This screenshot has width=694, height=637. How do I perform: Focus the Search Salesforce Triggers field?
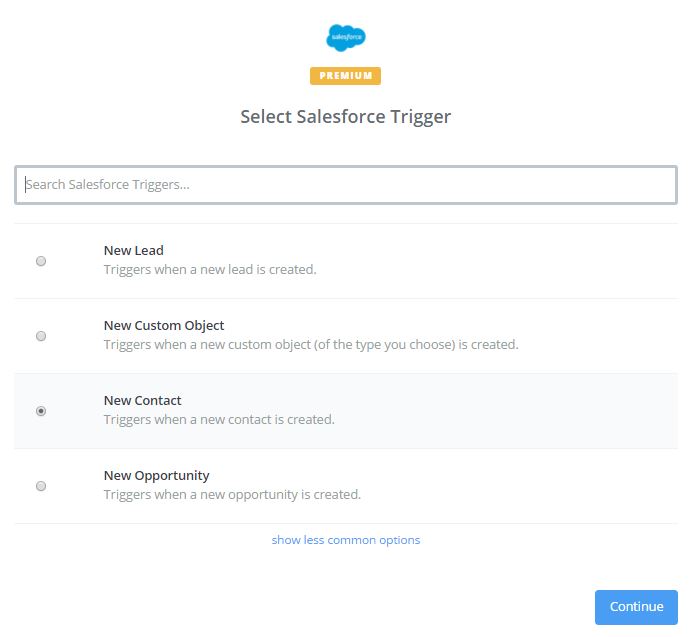[346, 185]
